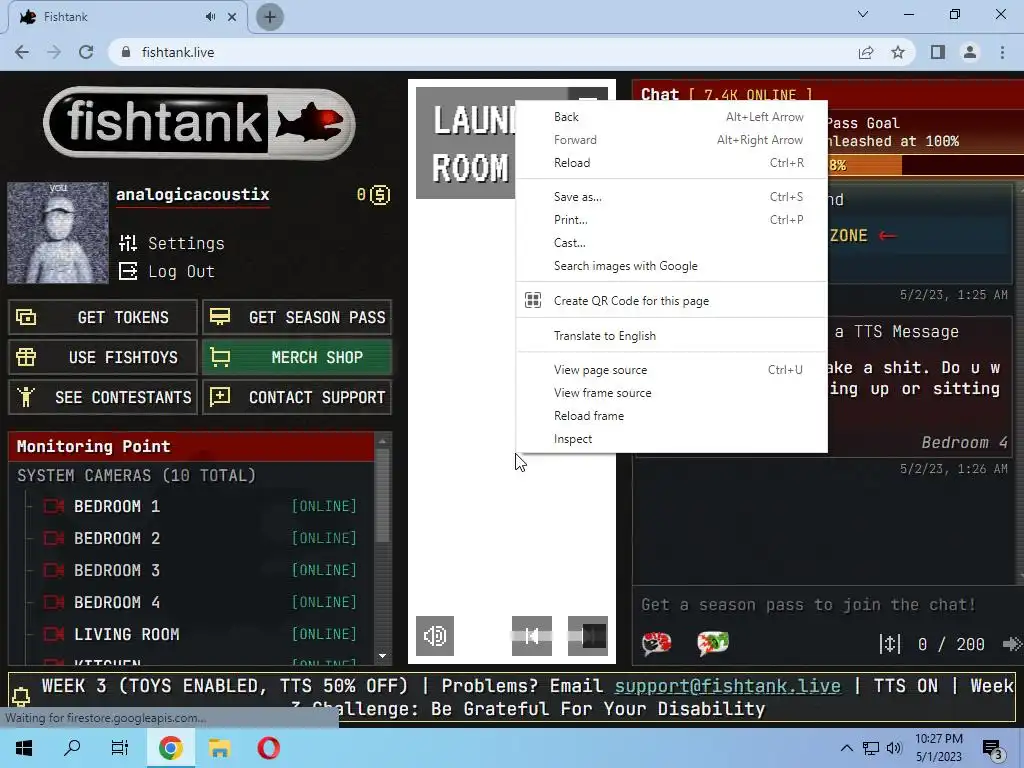Click the share page icon in address bar
Screen dimensions: 1024x768
[866, 52]
